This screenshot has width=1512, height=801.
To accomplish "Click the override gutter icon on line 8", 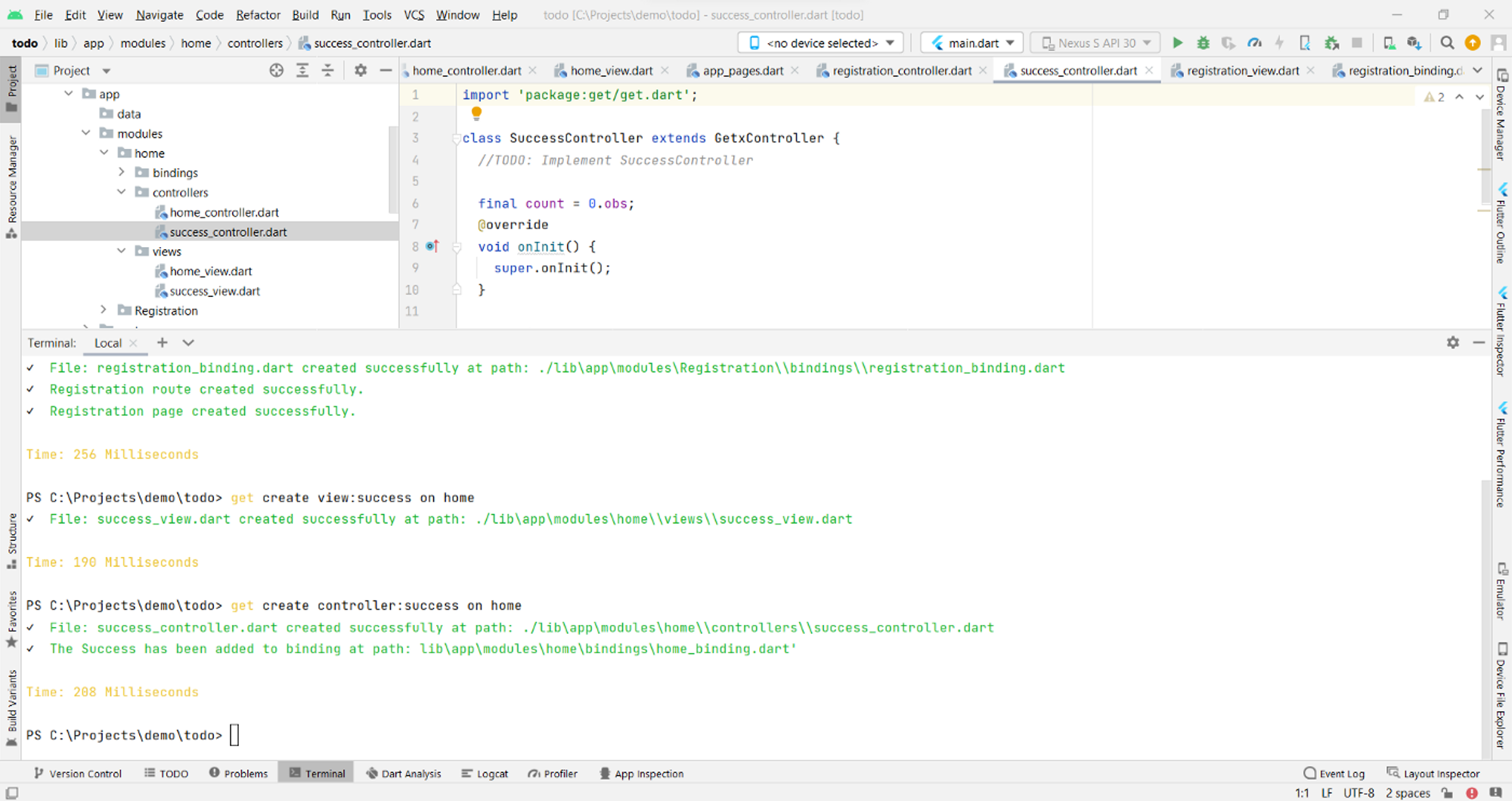I will pyautogui.click(x=432, y=246).
